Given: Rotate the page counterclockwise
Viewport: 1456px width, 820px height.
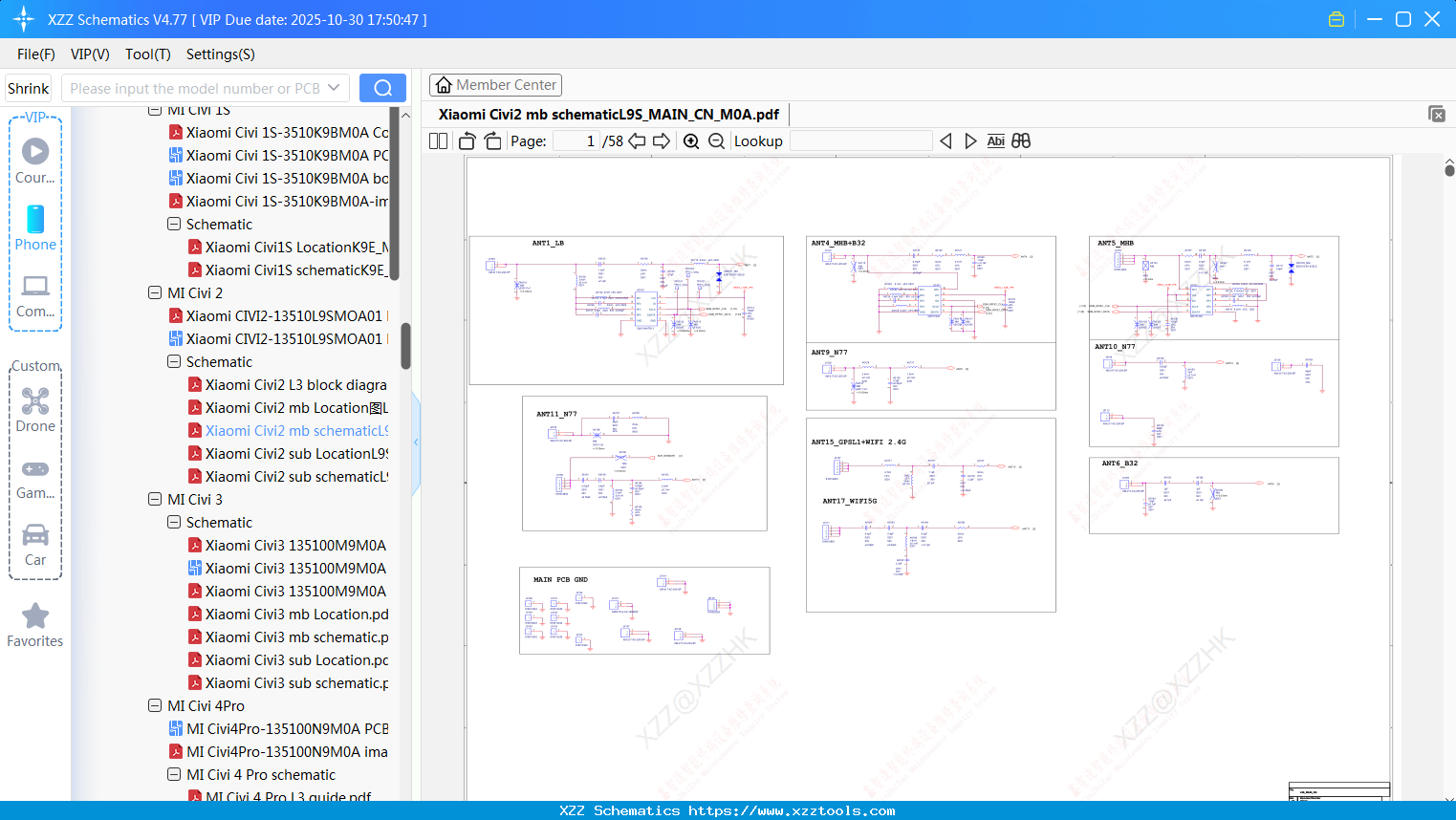Looking at the screenshot, I should [x=467, y=140].
